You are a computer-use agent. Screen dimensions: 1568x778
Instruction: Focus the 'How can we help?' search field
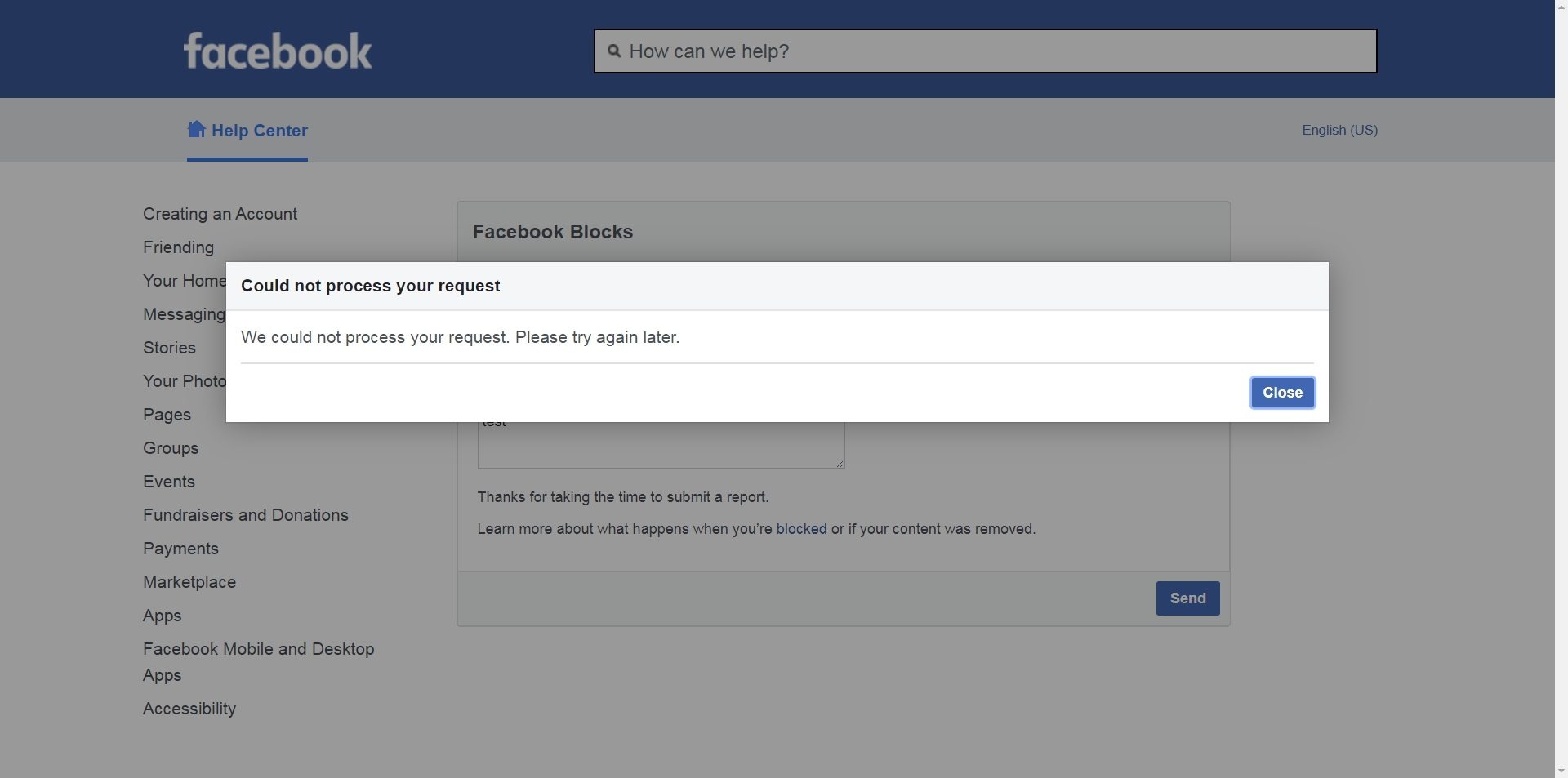tap(985, 51)
